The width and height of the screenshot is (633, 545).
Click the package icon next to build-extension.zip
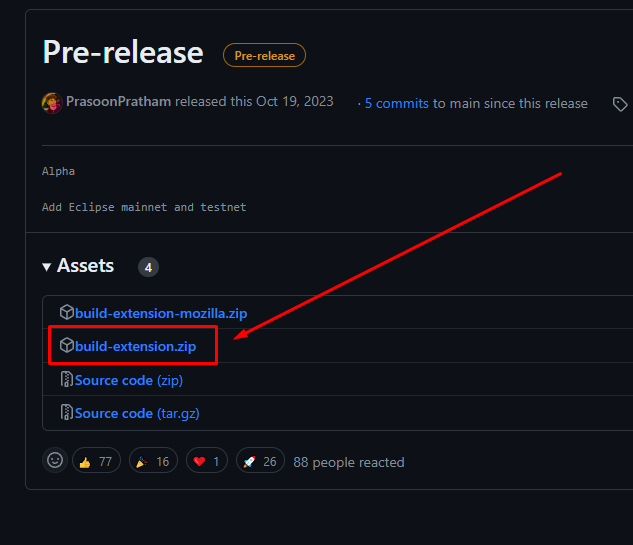click(x=67, y=345)
